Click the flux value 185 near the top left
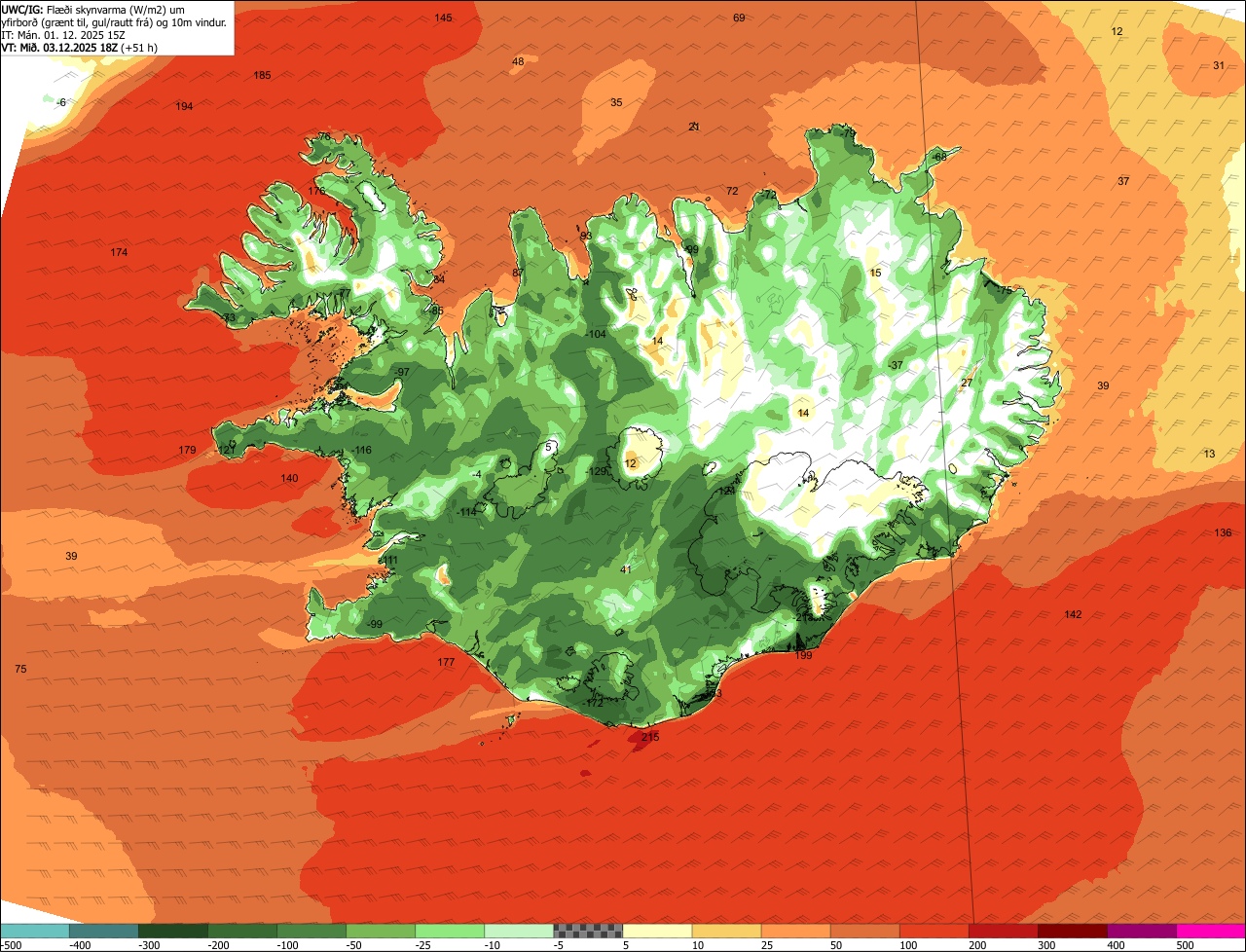1246x952 pixels. (x=262, y=75)
